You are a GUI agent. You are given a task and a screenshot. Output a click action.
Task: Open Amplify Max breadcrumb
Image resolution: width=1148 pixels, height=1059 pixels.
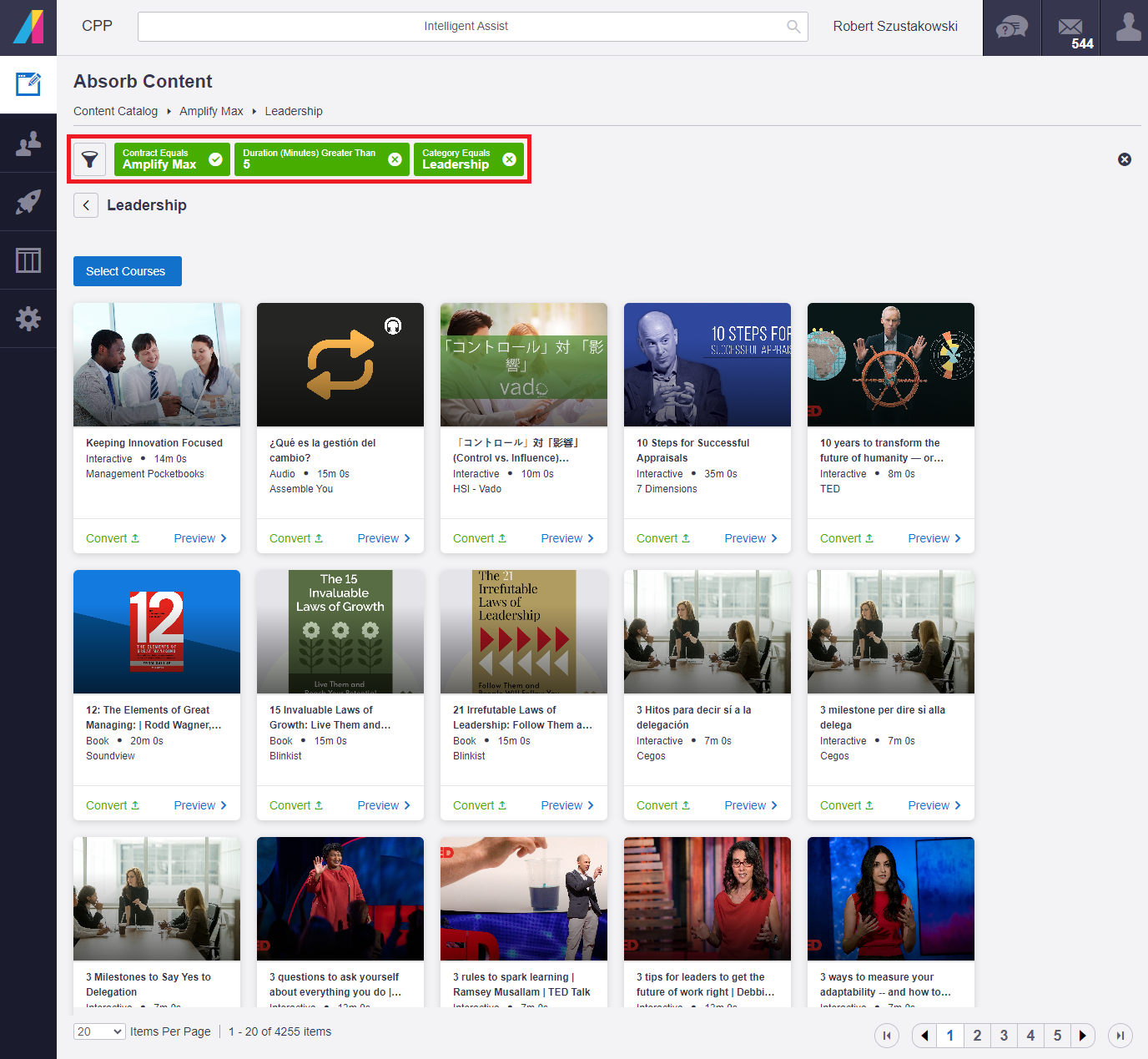point(211,111)
